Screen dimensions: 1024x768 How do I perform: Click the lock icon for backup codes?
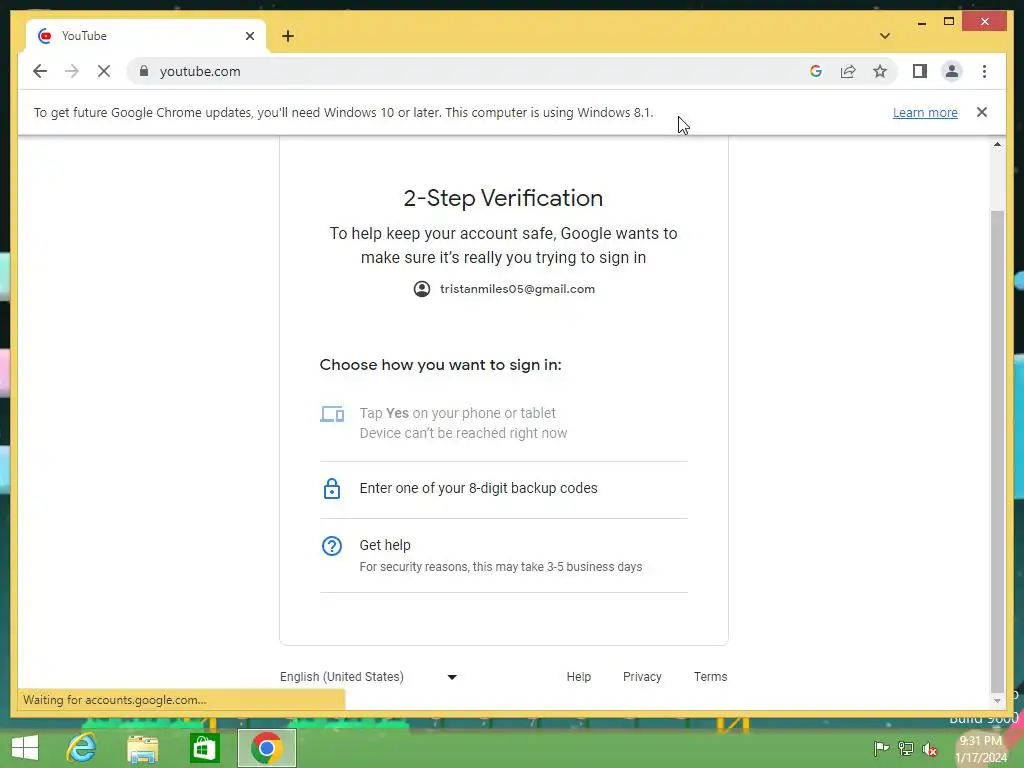(332, 488)
